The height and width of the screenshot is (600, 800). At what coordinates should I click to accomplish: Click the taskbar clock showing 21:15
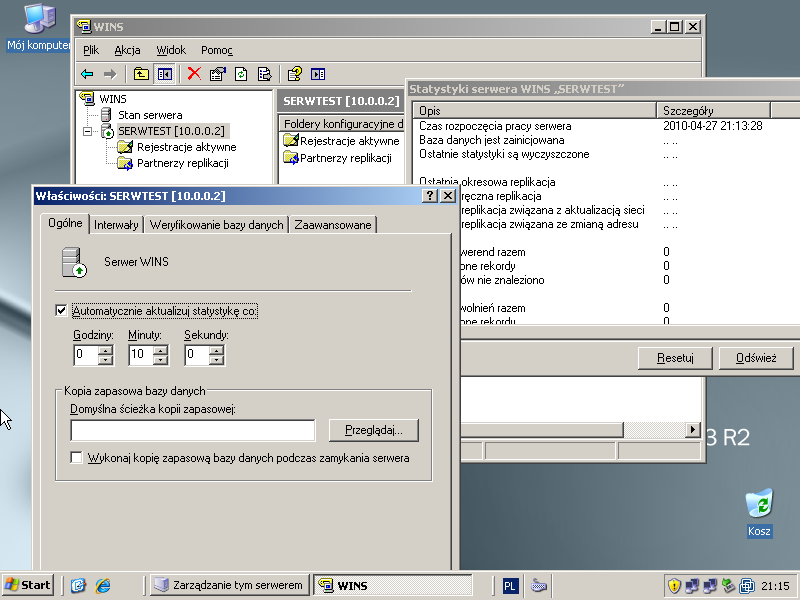775,586
